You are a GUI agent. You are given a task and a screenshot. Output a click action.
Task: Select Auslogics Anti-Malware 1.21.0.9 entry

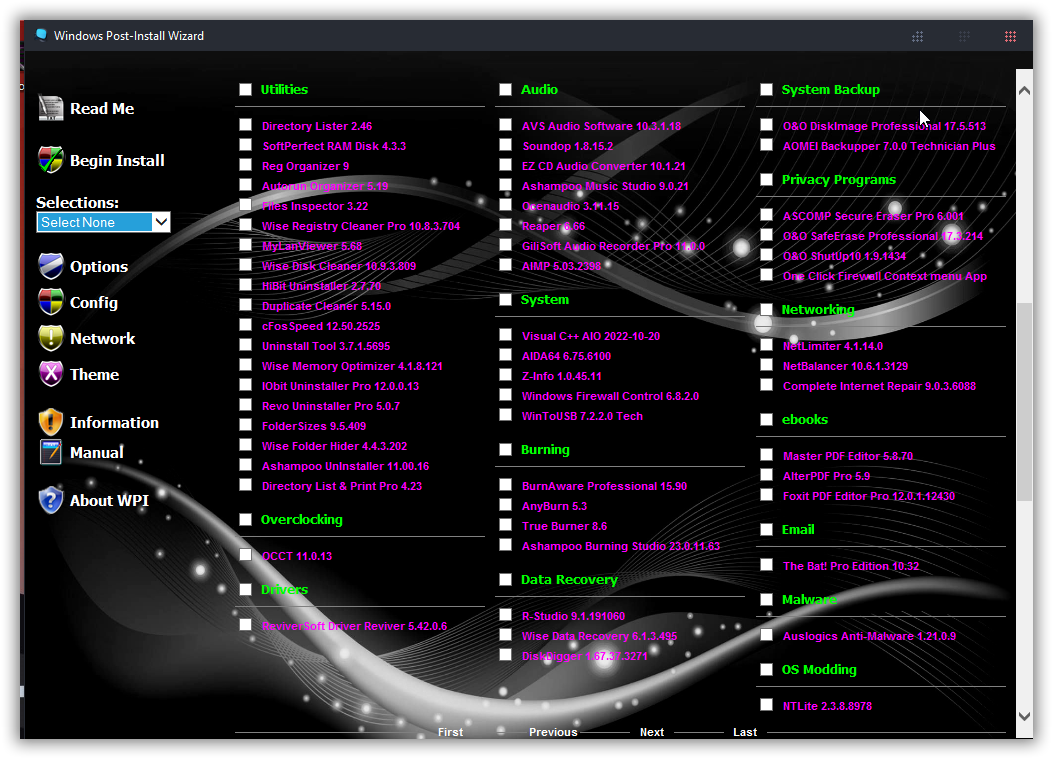coord(870,637)
